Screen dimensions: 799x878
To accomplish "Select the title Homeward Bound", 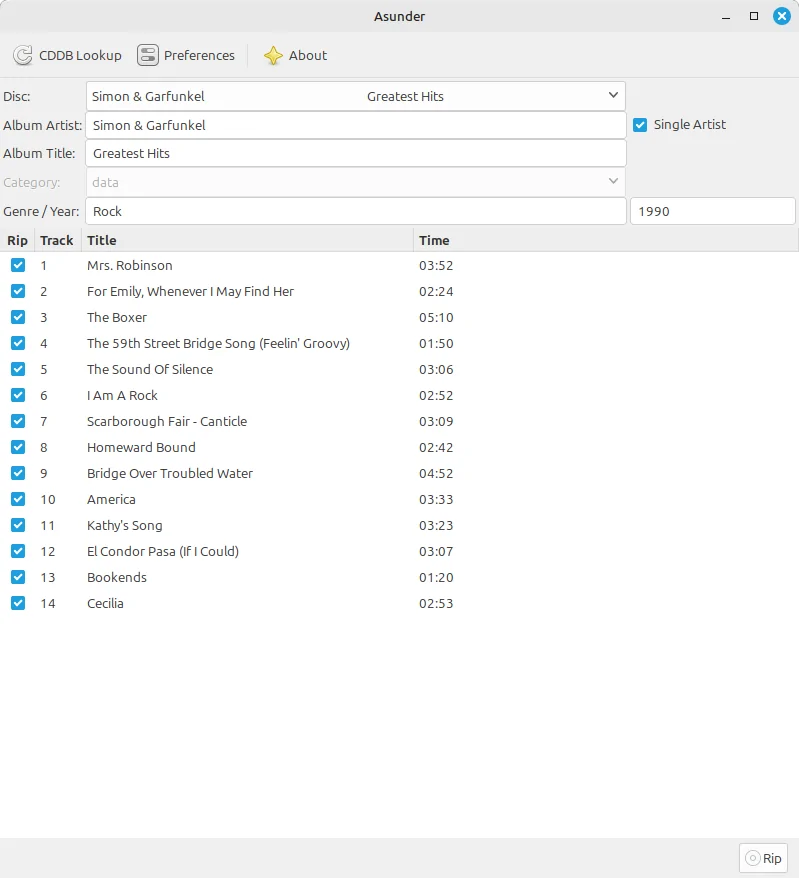I will coord(141,447).
